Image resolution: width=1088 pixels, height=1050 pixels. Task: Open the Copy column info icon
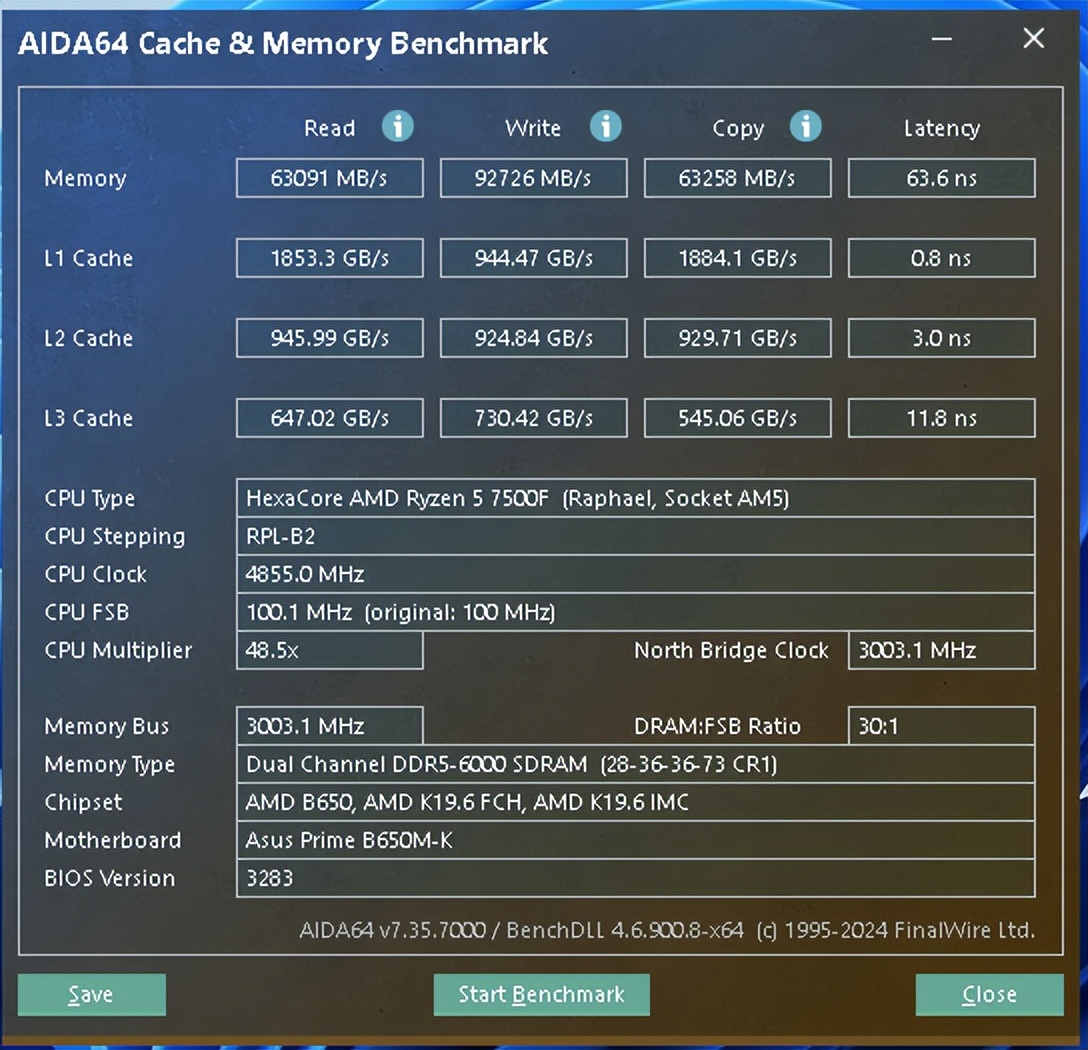tap(806, 126)
